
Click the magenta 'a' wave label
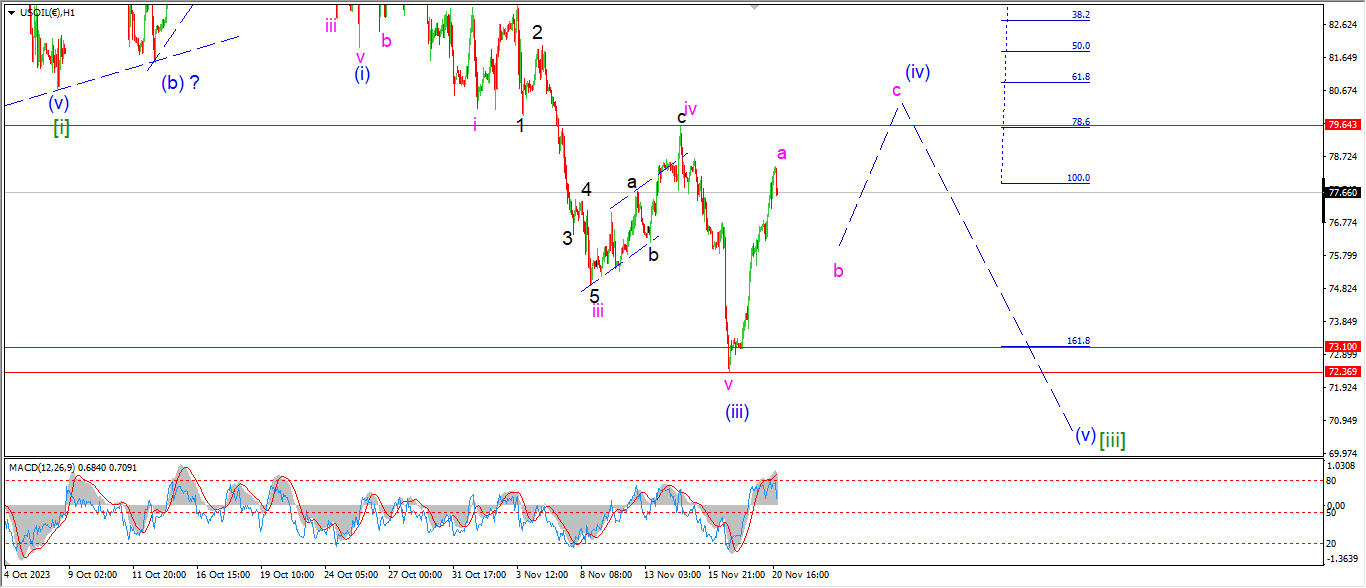coord(782,153)
